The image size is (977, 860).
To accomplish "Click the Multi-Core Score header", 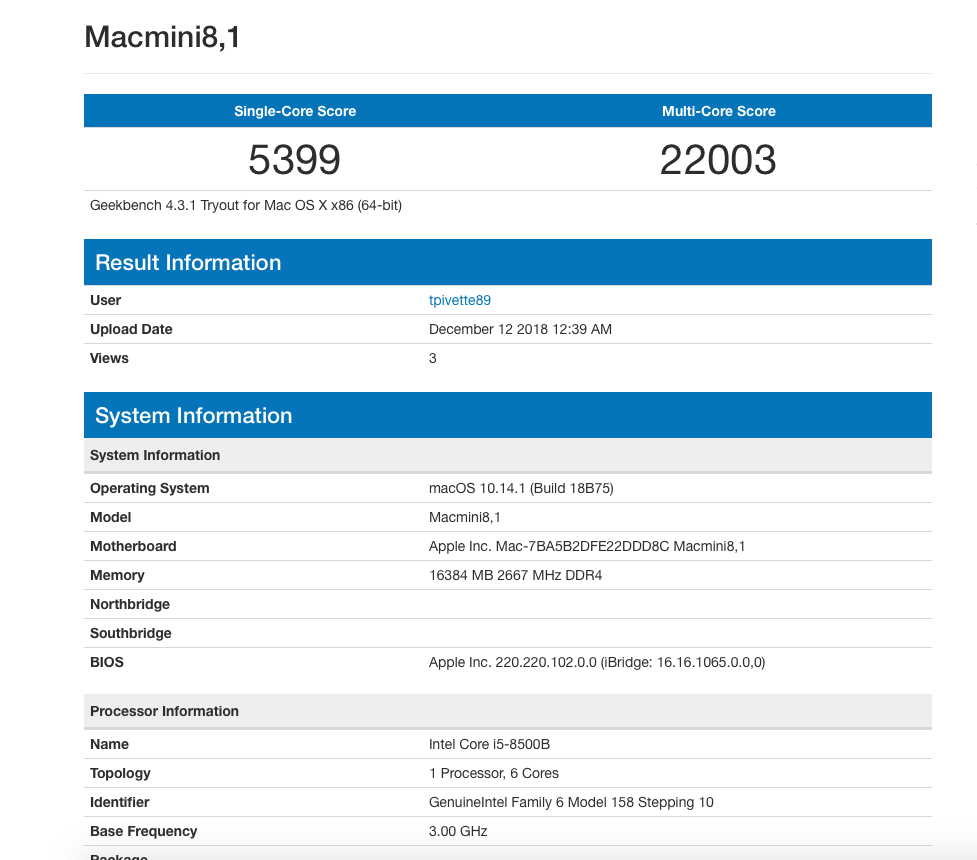I will click(x=718, y=111).
